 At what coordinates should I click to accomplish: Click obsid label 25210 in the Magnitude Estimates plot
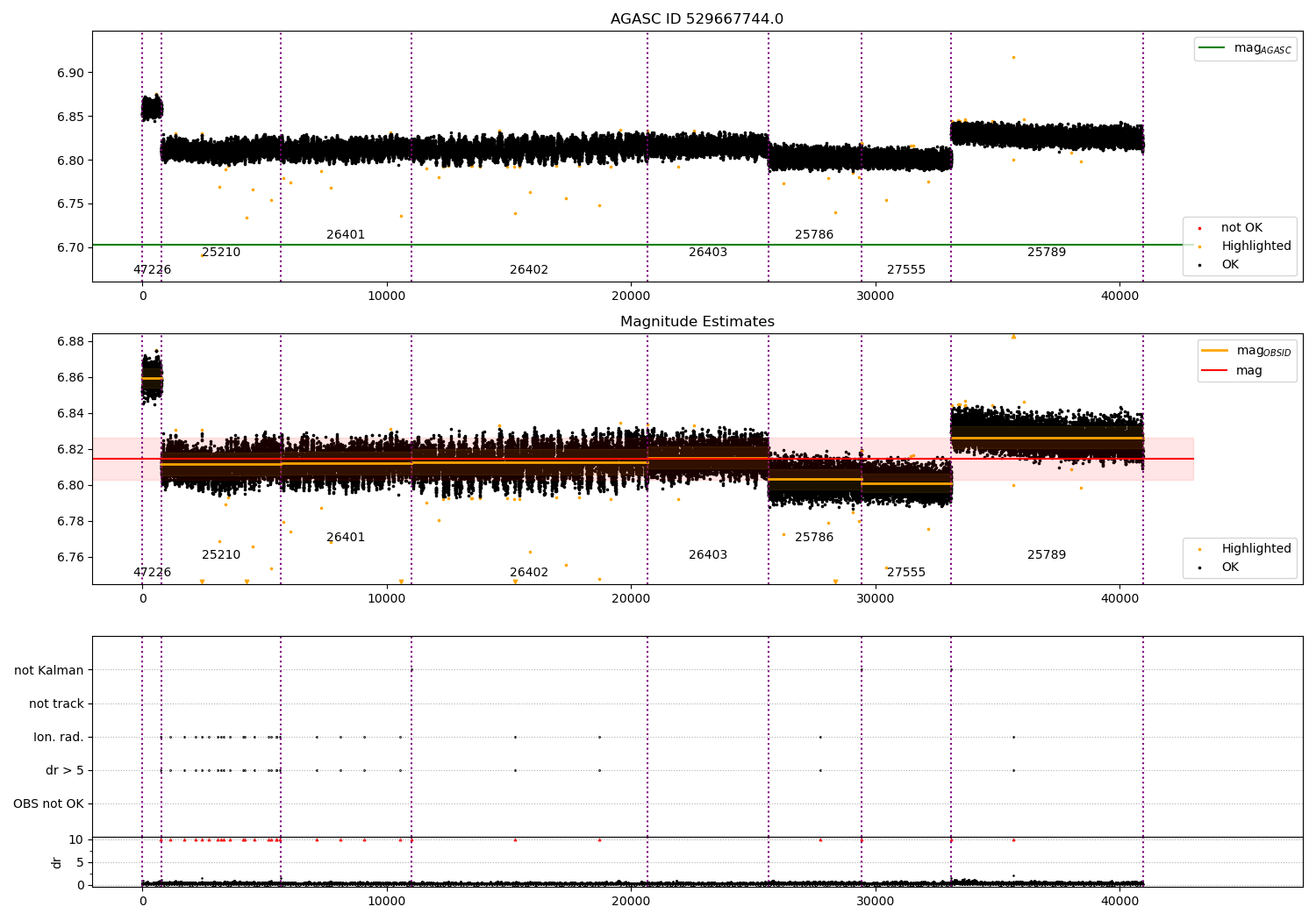pos(221,554)
